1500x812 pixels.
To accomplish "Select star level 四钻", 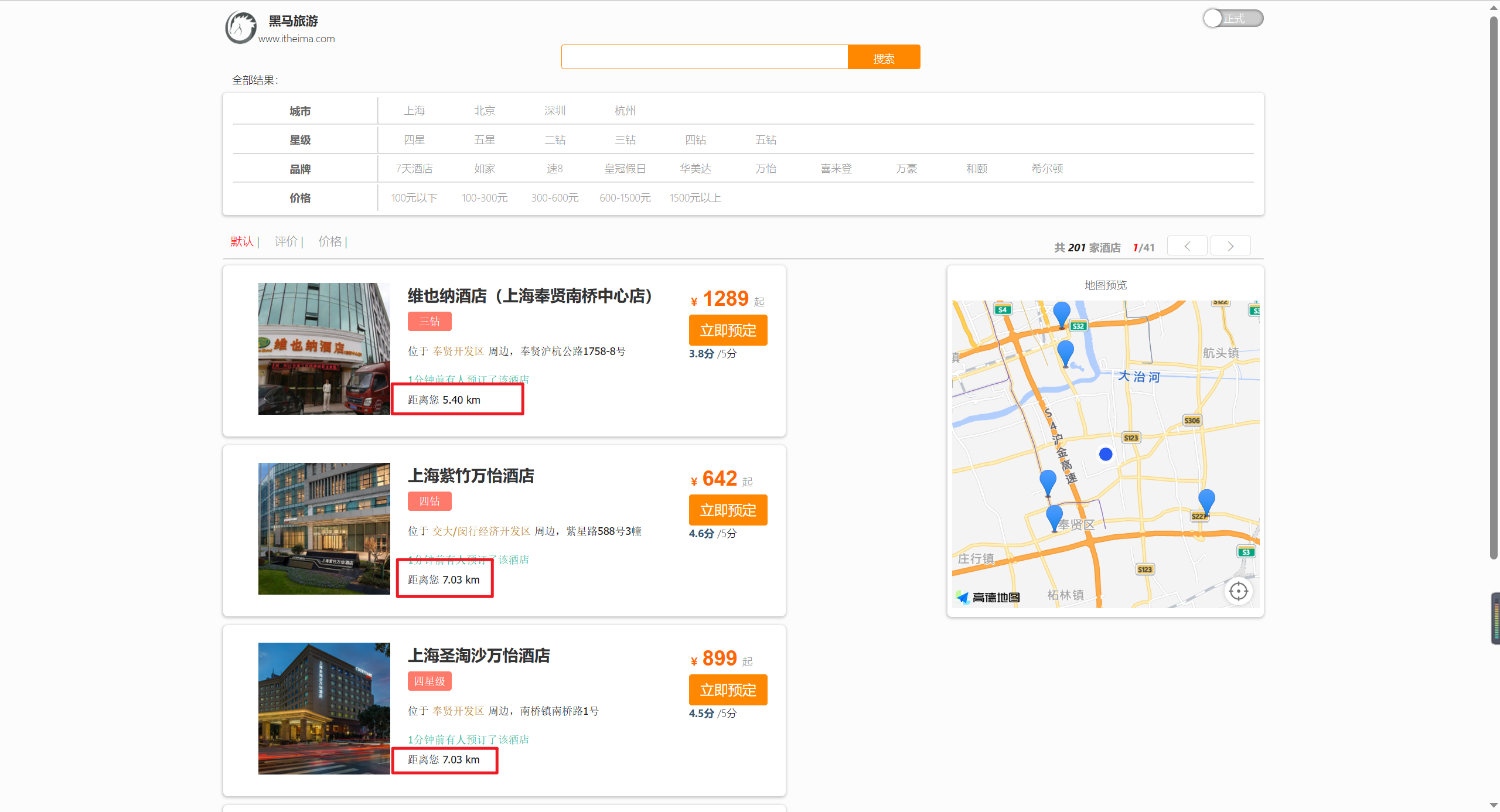I will [x=696, y=139].
